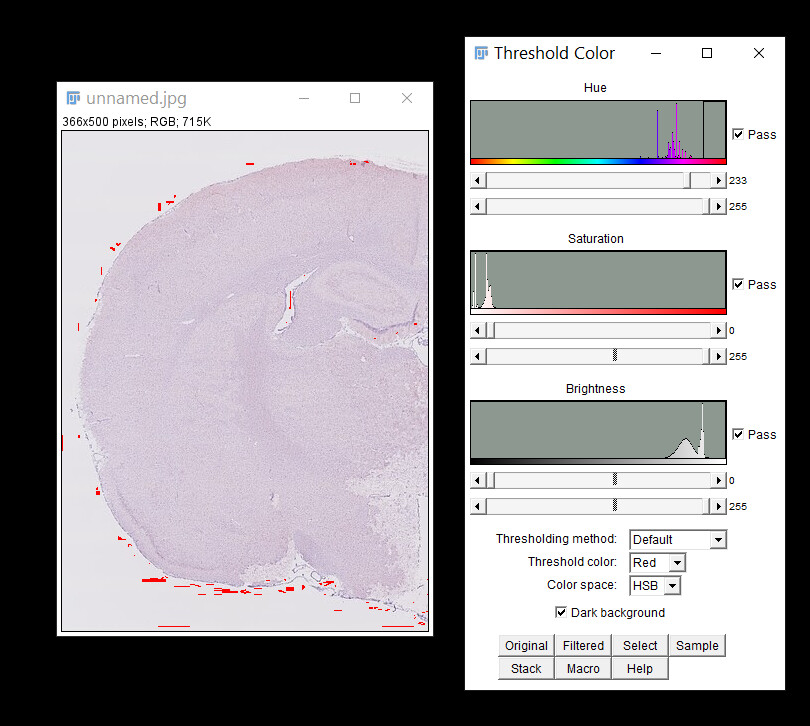Click the Hue histogram spectrum display

click(598, 131)
